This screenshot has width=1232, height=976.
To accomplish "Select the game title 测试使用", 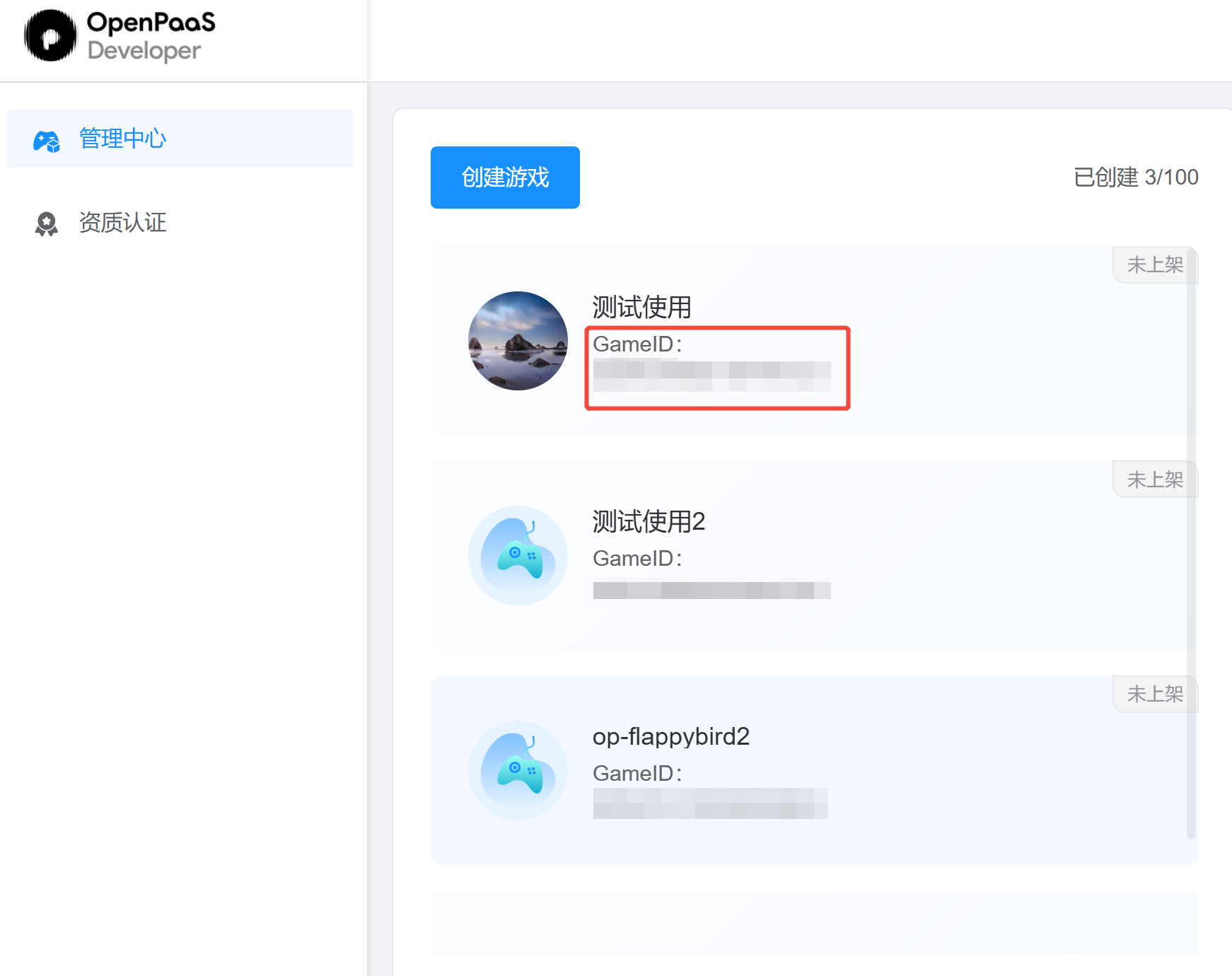I will pyautogui.click(x=641, y=307).
